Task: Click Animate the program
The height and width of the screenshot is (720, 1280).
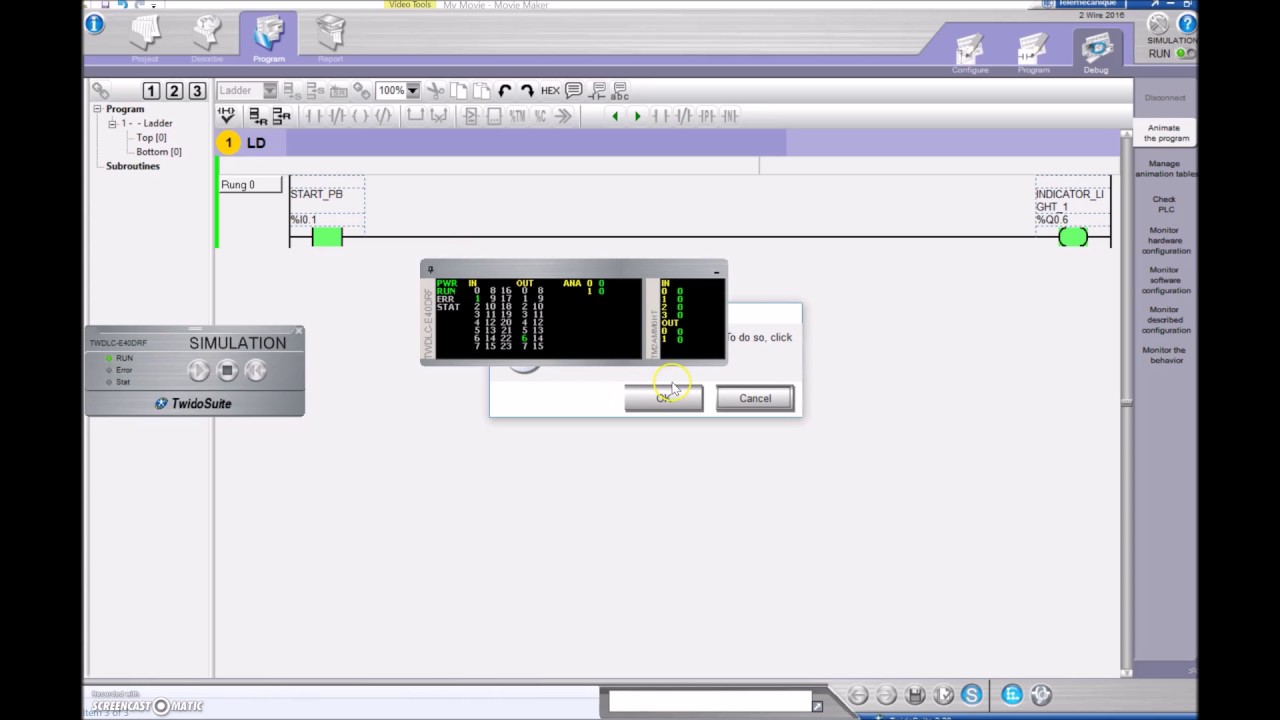Action: (1164, 133)
